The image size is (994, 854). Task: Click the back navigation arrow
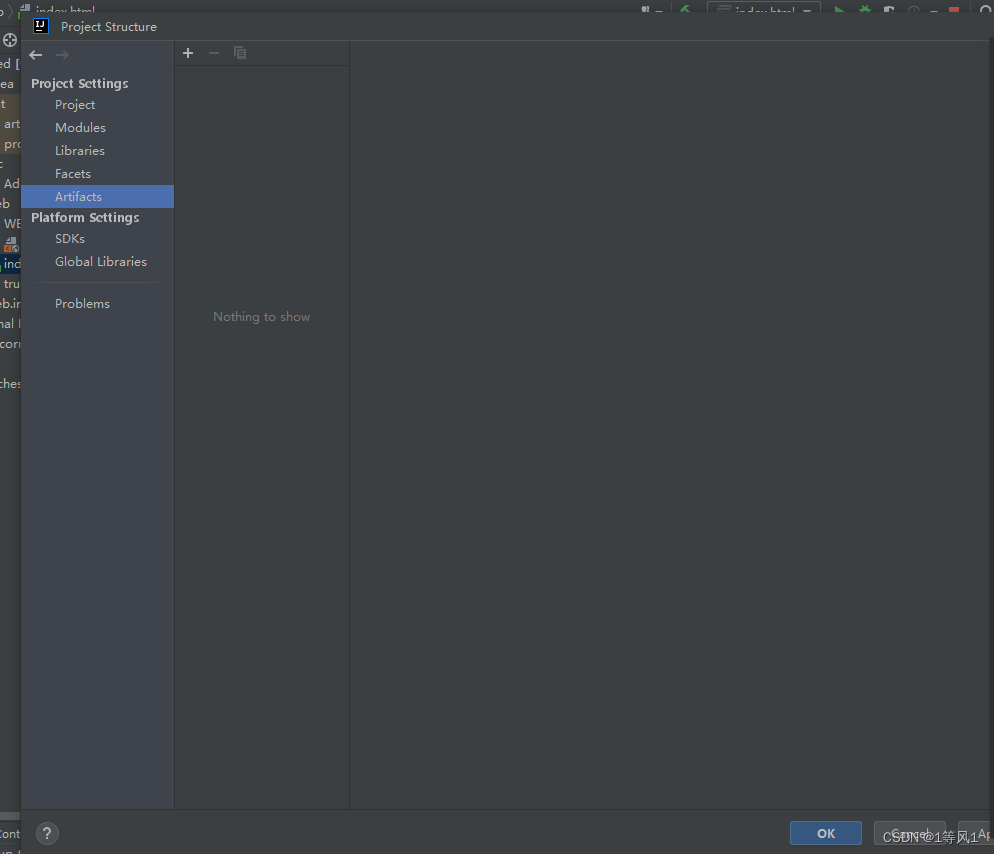(x=36, y=55)
